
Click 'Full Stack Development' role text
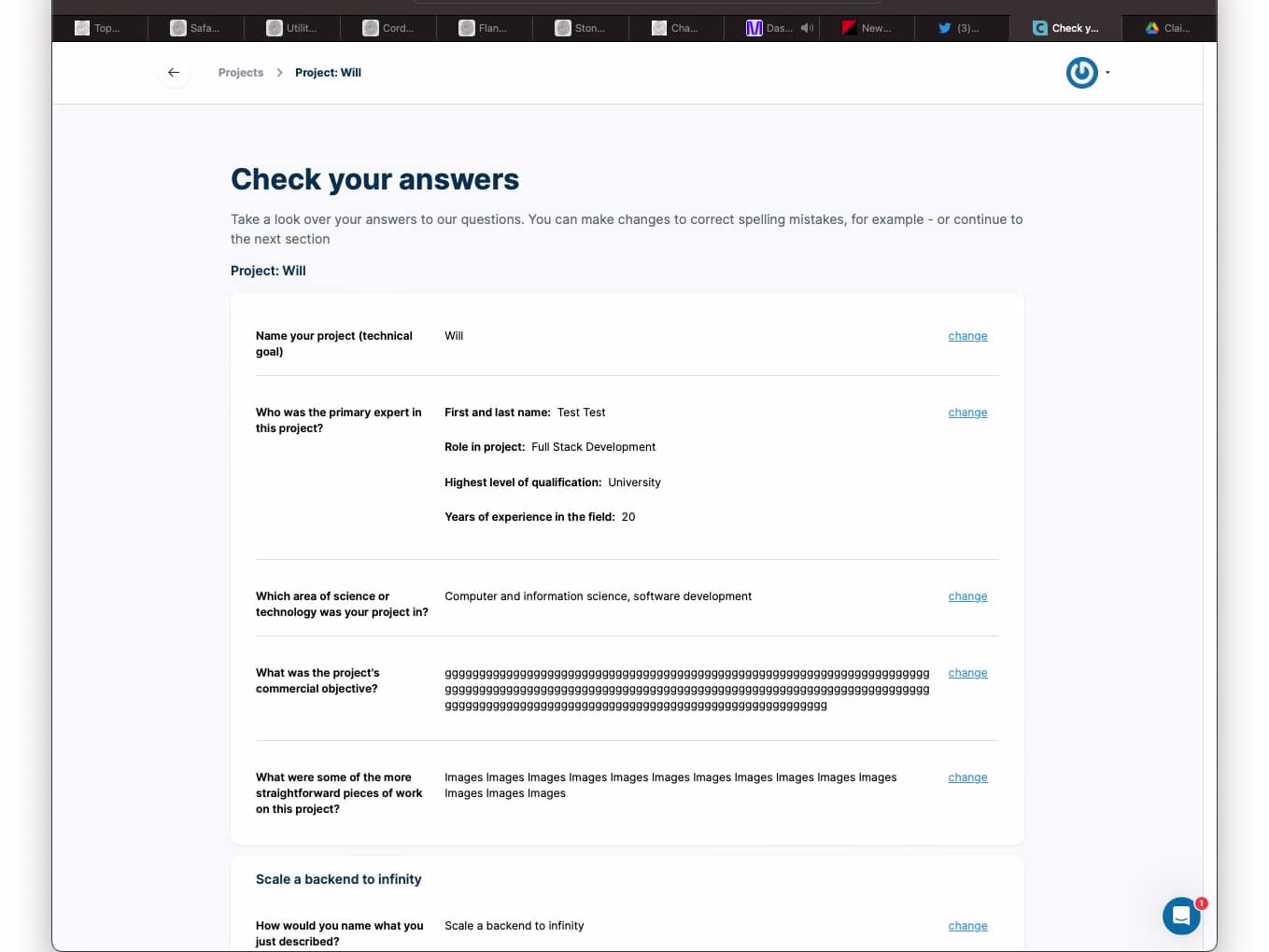(593, 447)
